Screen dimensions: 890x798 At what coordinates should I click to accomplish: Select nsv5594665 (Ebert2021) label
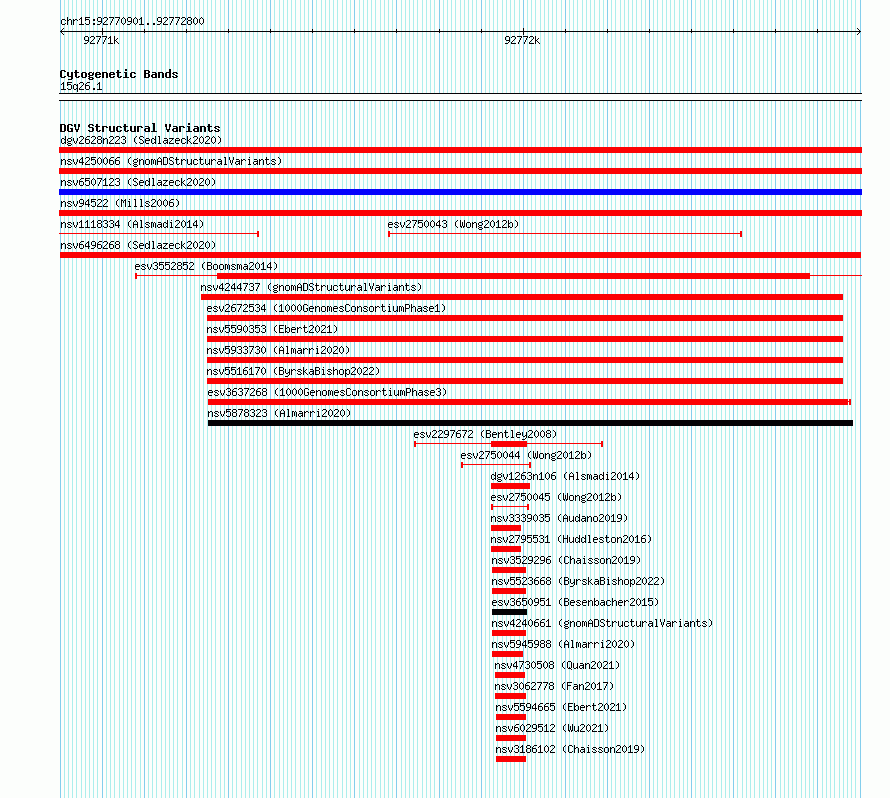click(x=561, y=707)
